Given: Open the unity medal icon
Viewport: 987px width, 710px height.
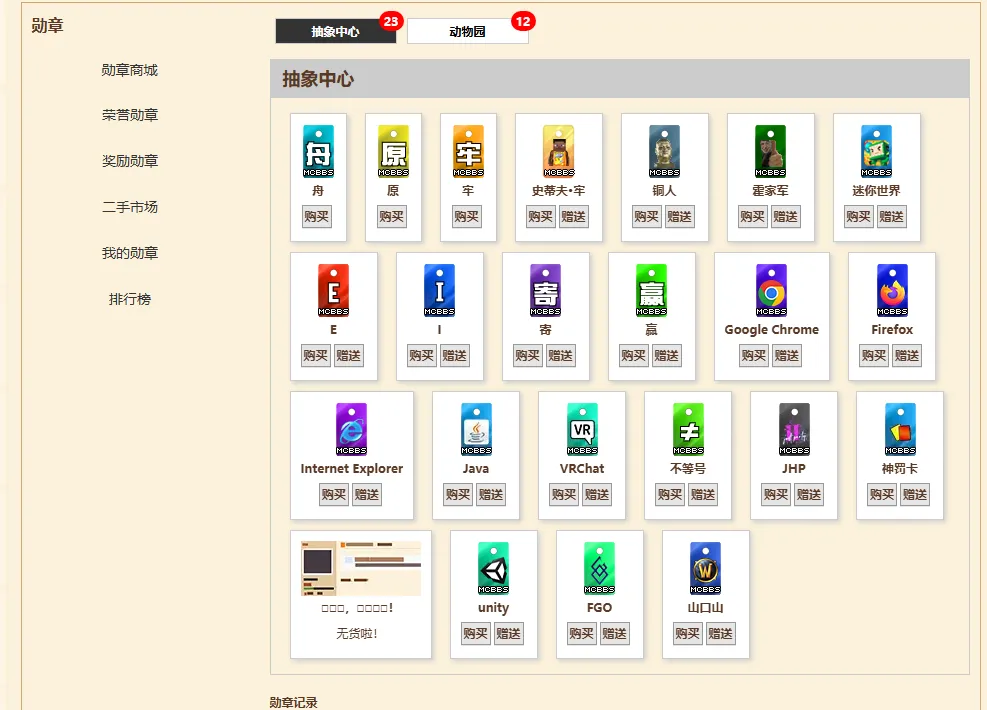Looking at the screenshot, I should [x=494, y=568].
